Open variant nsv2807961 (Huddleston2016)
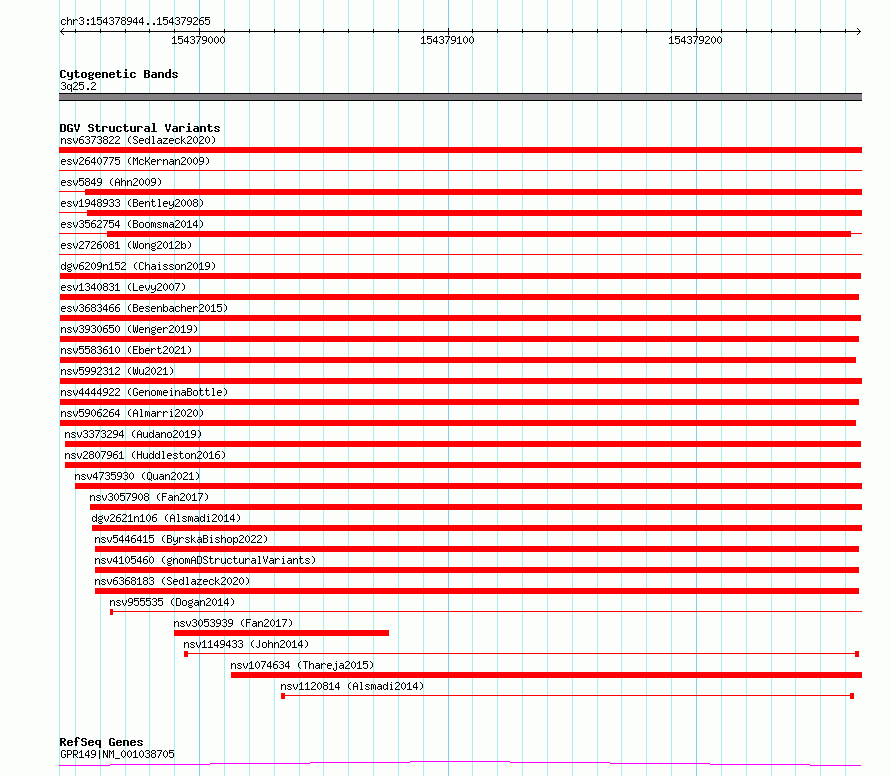 pos(145,455)
